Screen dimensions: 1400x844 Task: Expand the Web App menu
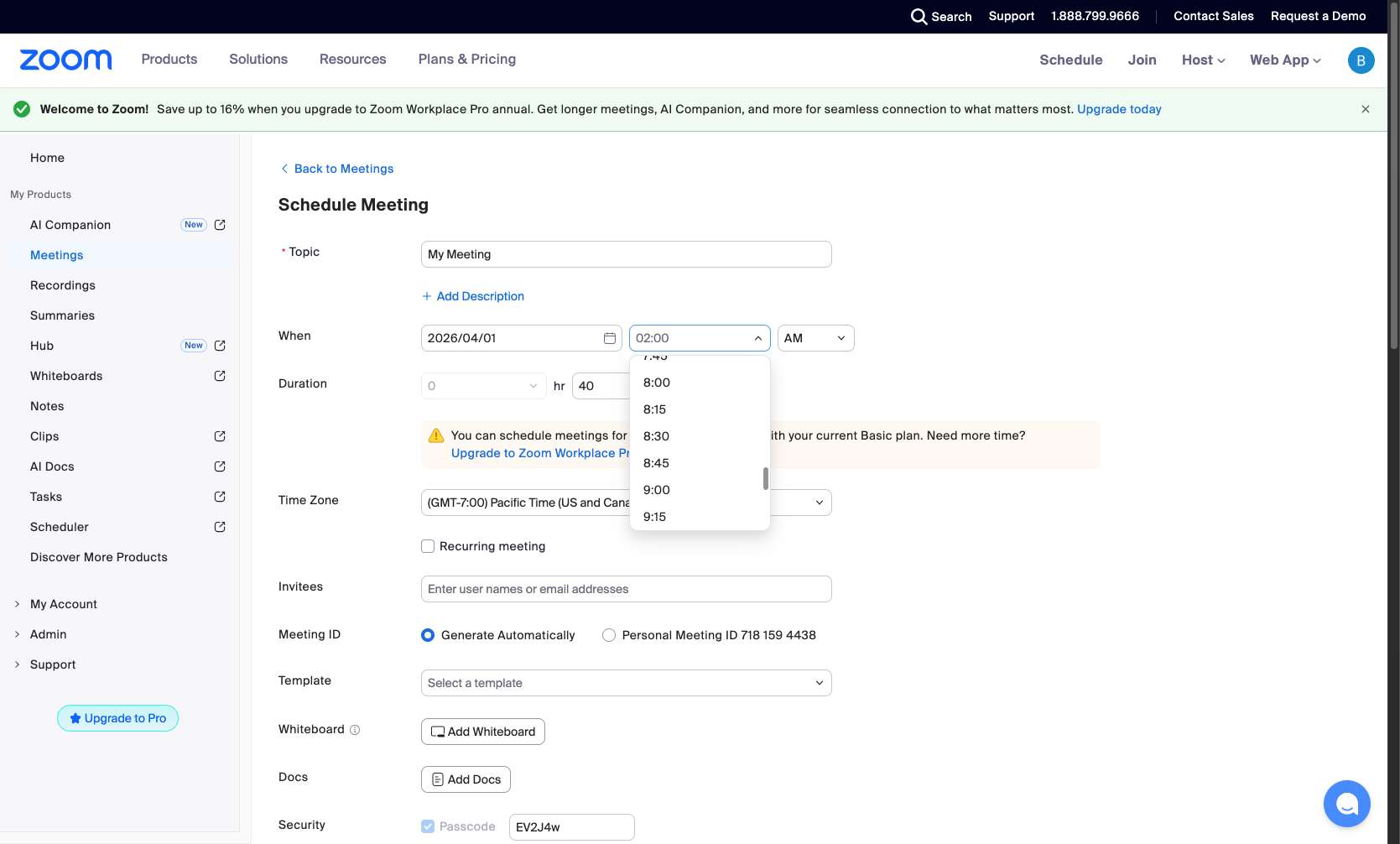[1285, 60]
